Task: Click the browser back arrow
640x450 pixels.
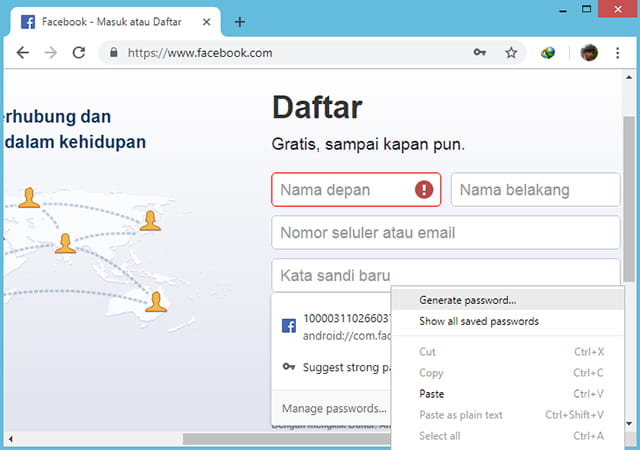Action: (23, 53)
